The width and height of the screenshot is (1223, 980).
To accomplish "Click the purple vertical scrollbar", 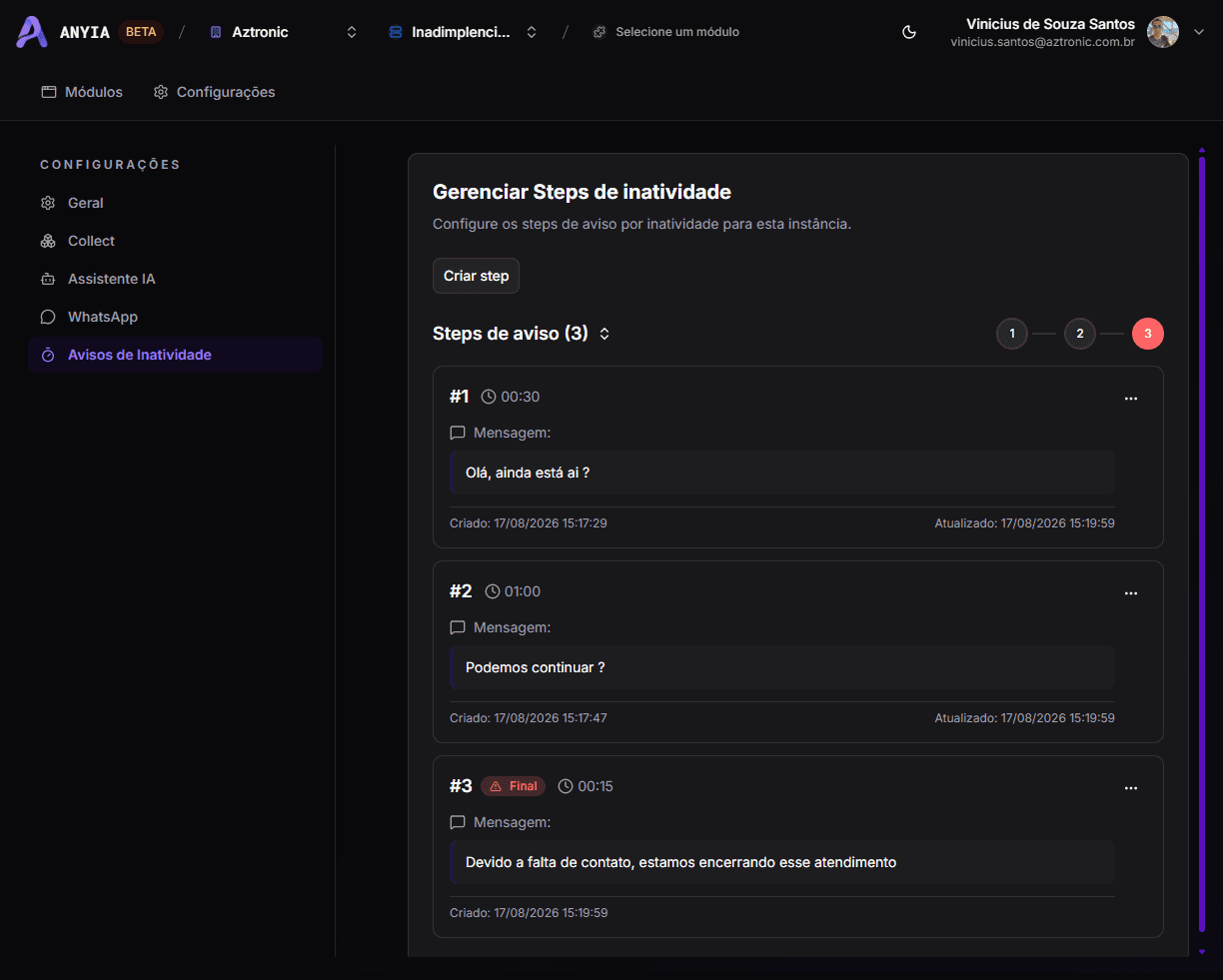I will click(1201, 543).
